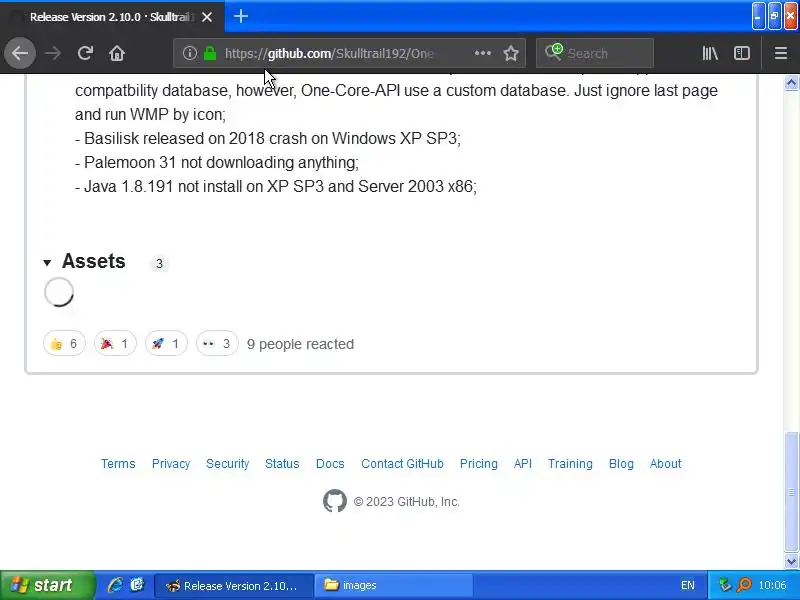
Task: Open the Library bookmarks icon
Action: [x=710, y=53]
